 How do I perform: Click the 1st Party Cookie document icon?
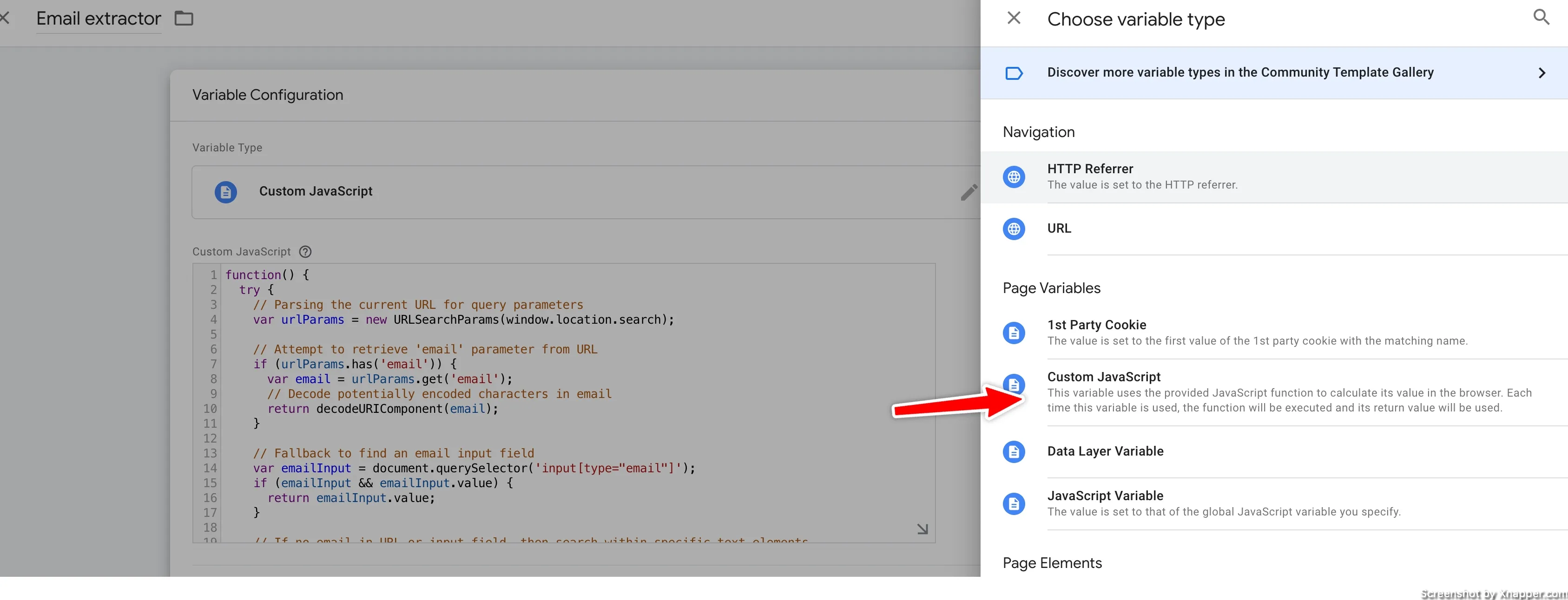coord(1014,333)
